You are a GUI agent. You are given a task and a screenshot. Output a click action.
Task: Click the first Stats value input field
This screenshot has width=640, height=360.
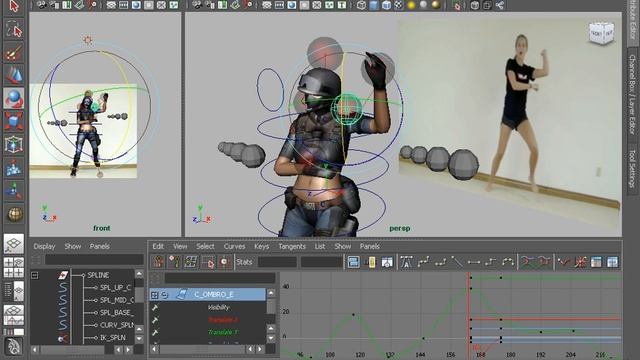coord(277,262)
